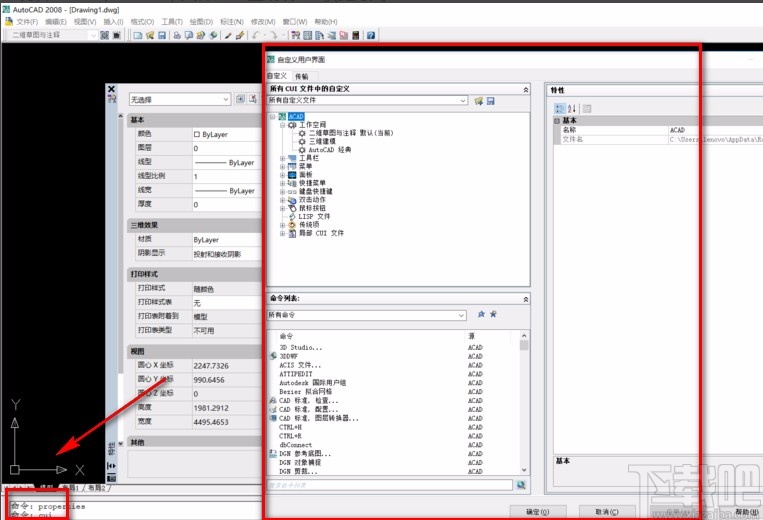Open the 工具(T) menu
This screenshot has height=520, width=763.
[172, 22]
